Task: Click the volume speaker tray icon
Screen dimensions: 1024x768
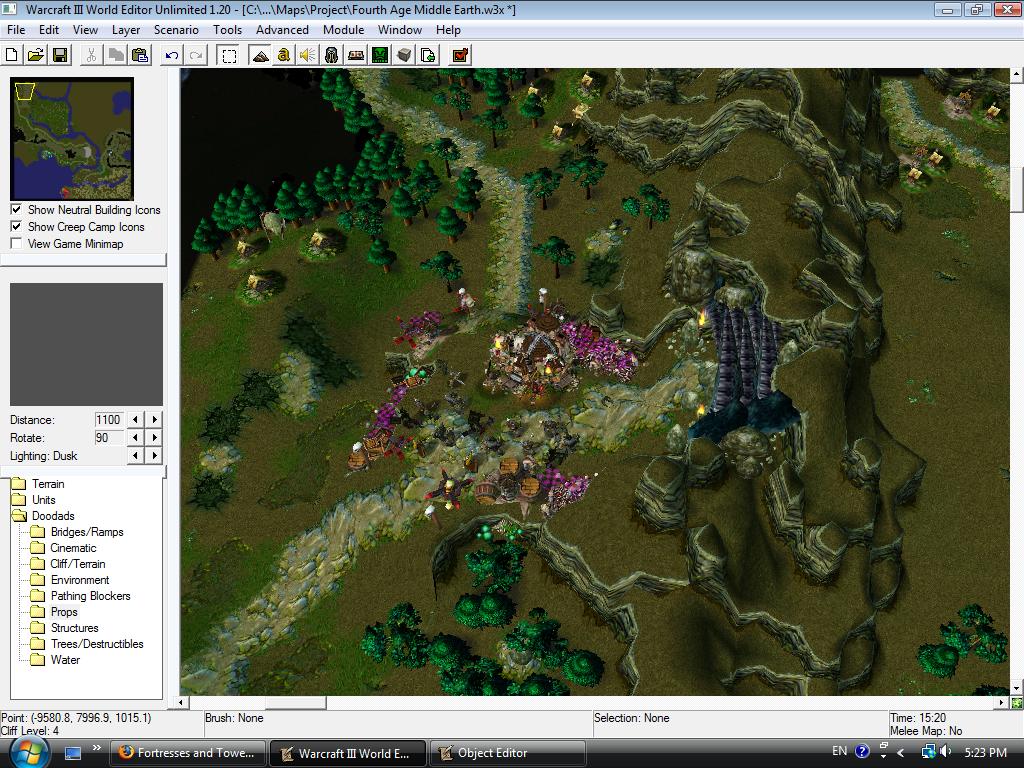Action: (945, 752)
